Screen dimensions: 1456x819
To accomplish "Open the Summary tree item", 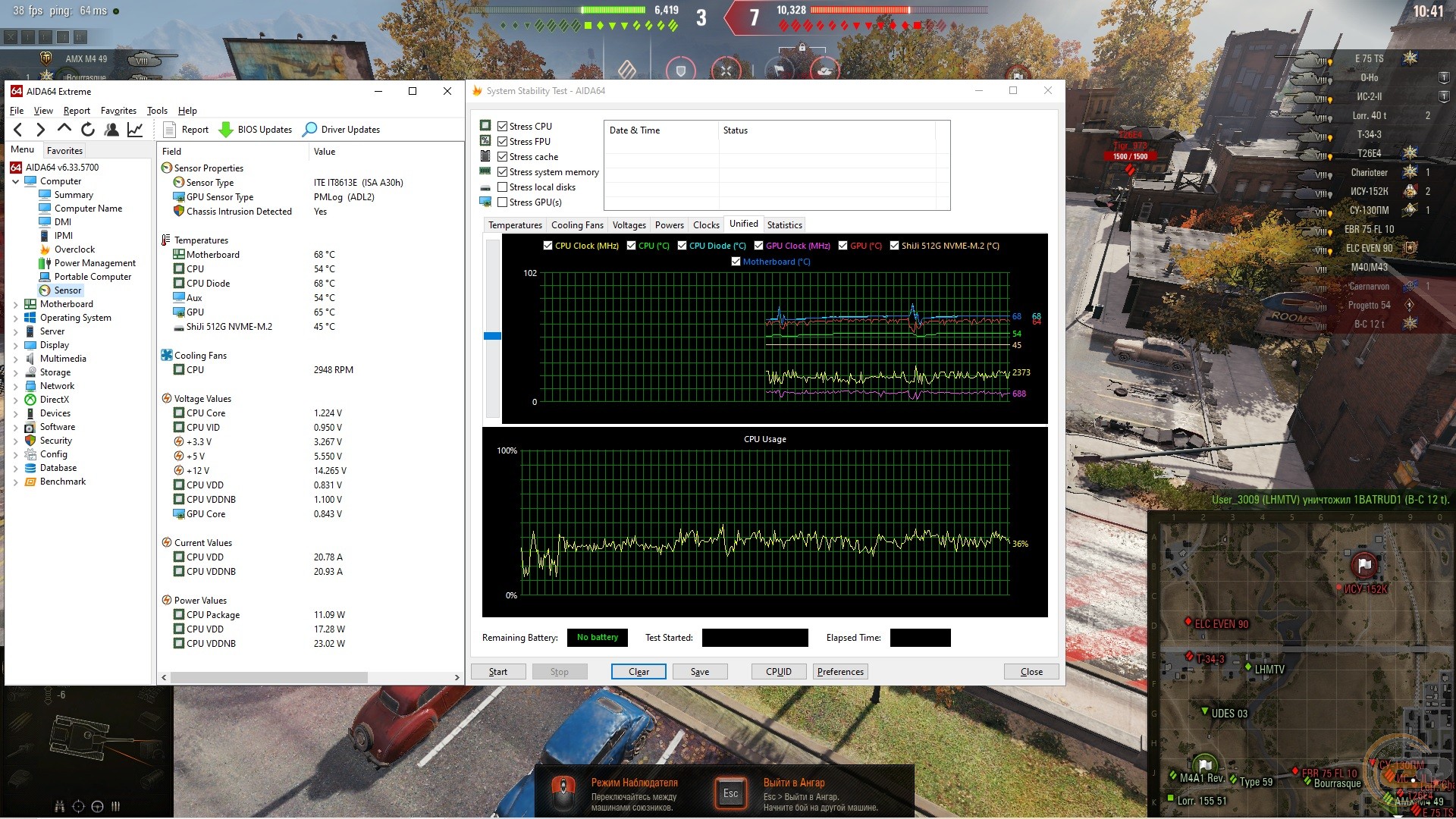I will (66, 195).
